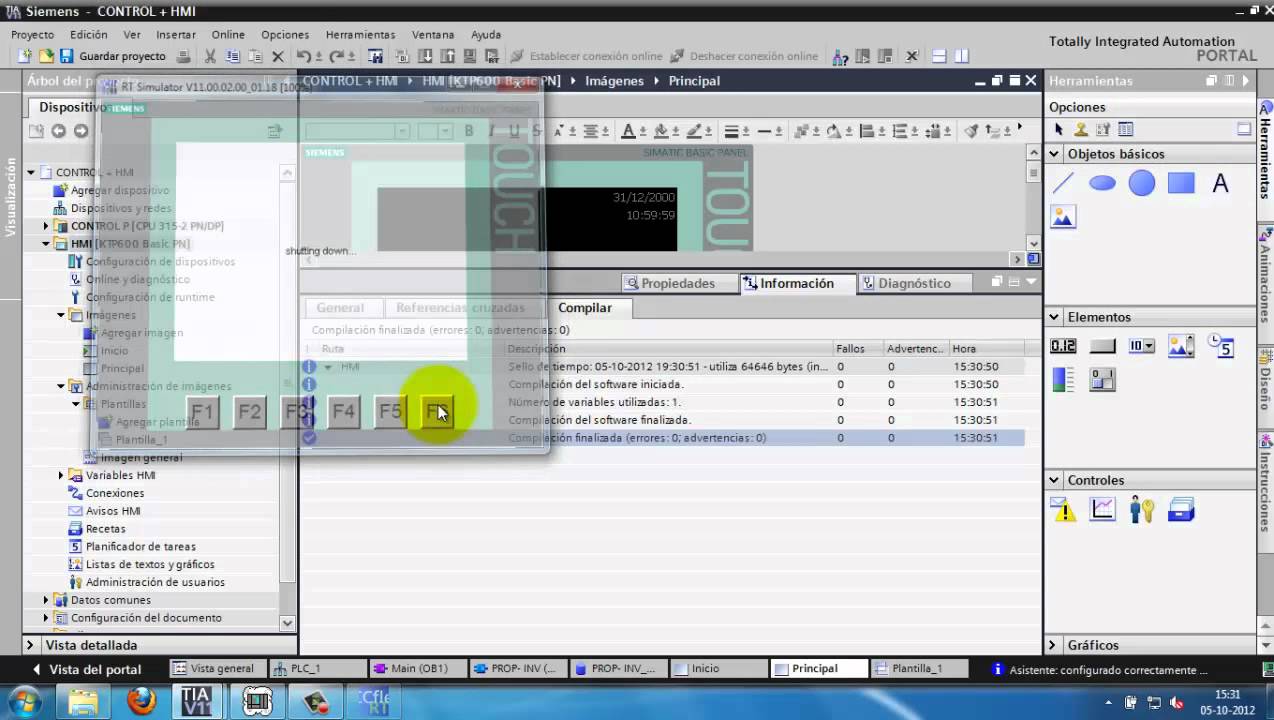
Task: Select the Date/time field element
Action: click(x=1220, y=346)
